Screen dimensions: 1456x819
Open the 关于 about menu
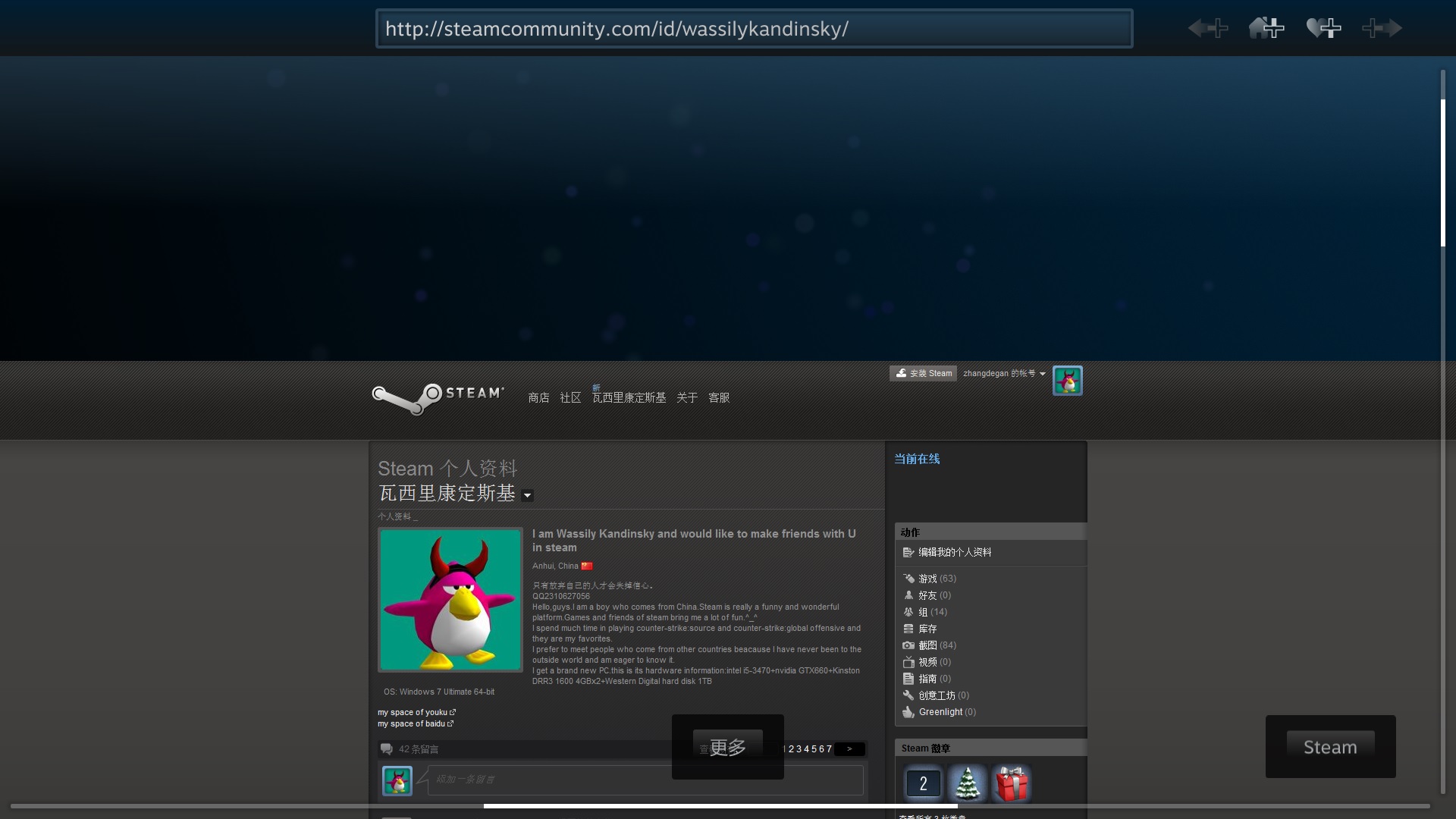687,398
